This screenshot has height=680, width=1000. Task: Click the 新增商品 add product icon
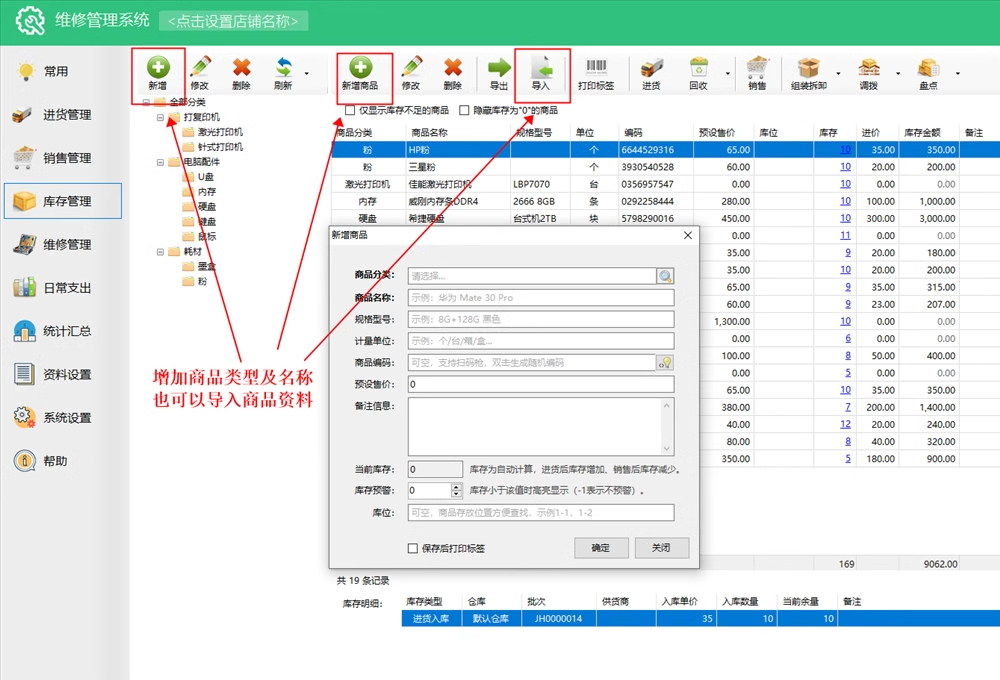click(x=360, y=67)
